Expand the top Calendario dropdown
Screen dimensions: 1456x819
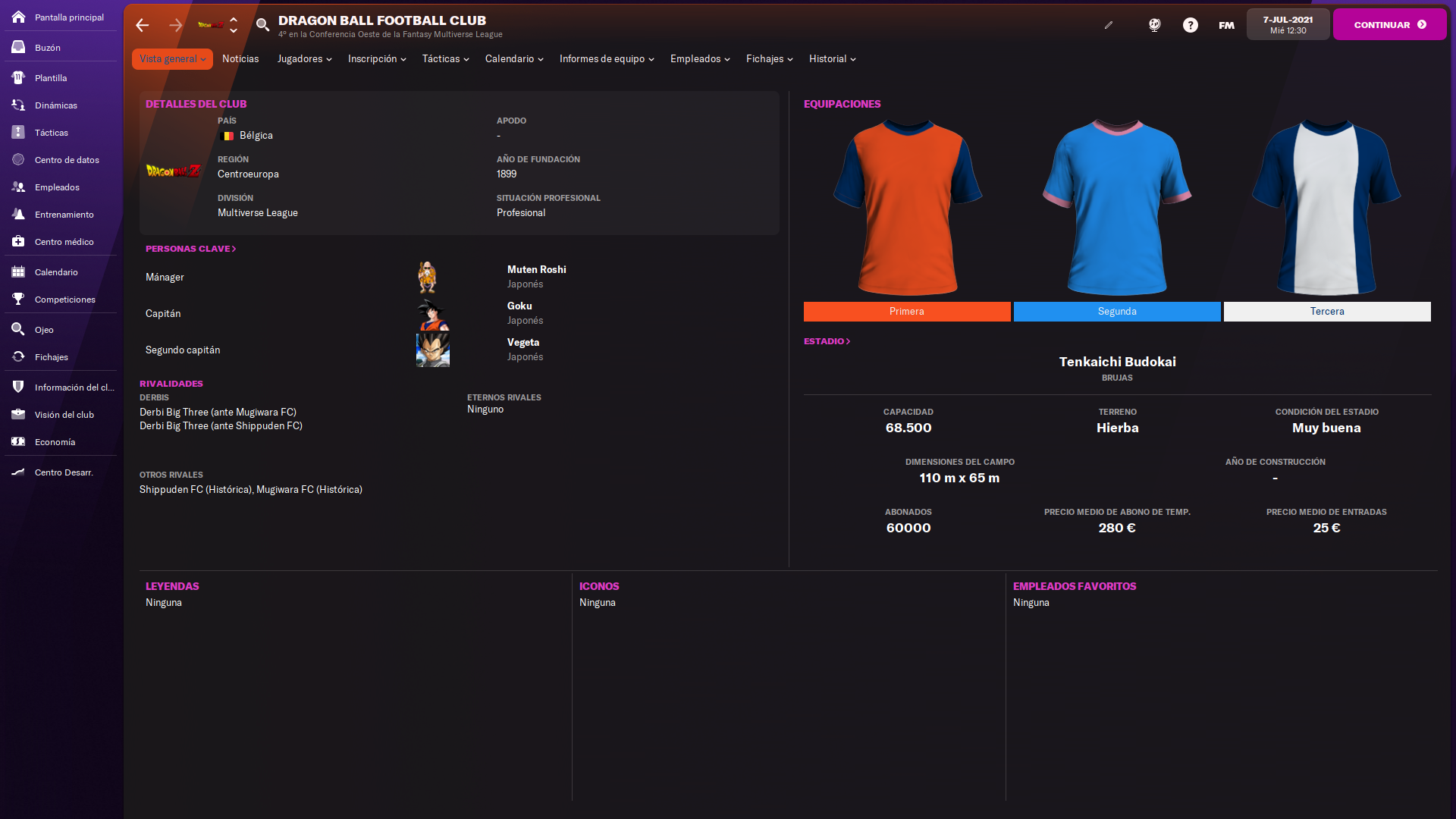(514, 59)
